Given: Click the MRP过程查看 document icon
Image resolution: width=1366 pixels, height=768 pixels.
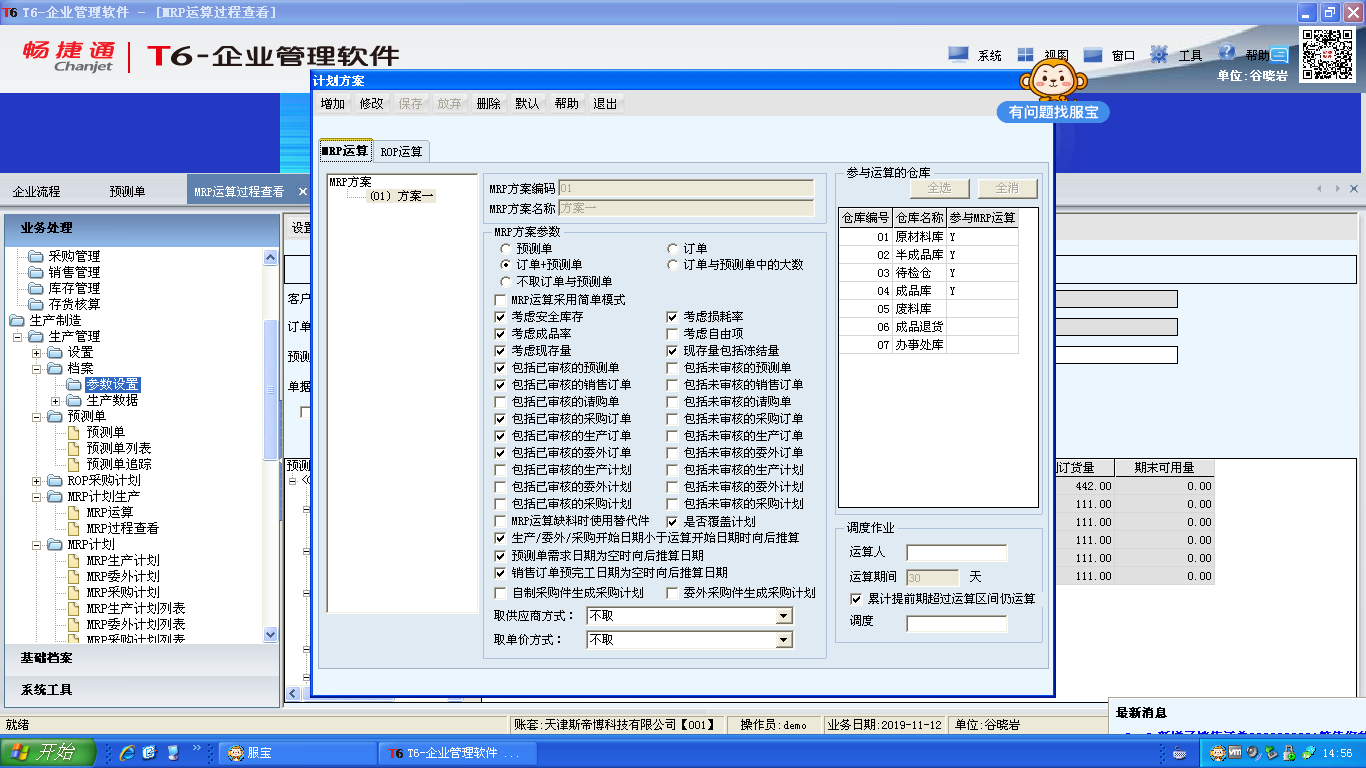Looking at the screenshot, I should [74, 528].
